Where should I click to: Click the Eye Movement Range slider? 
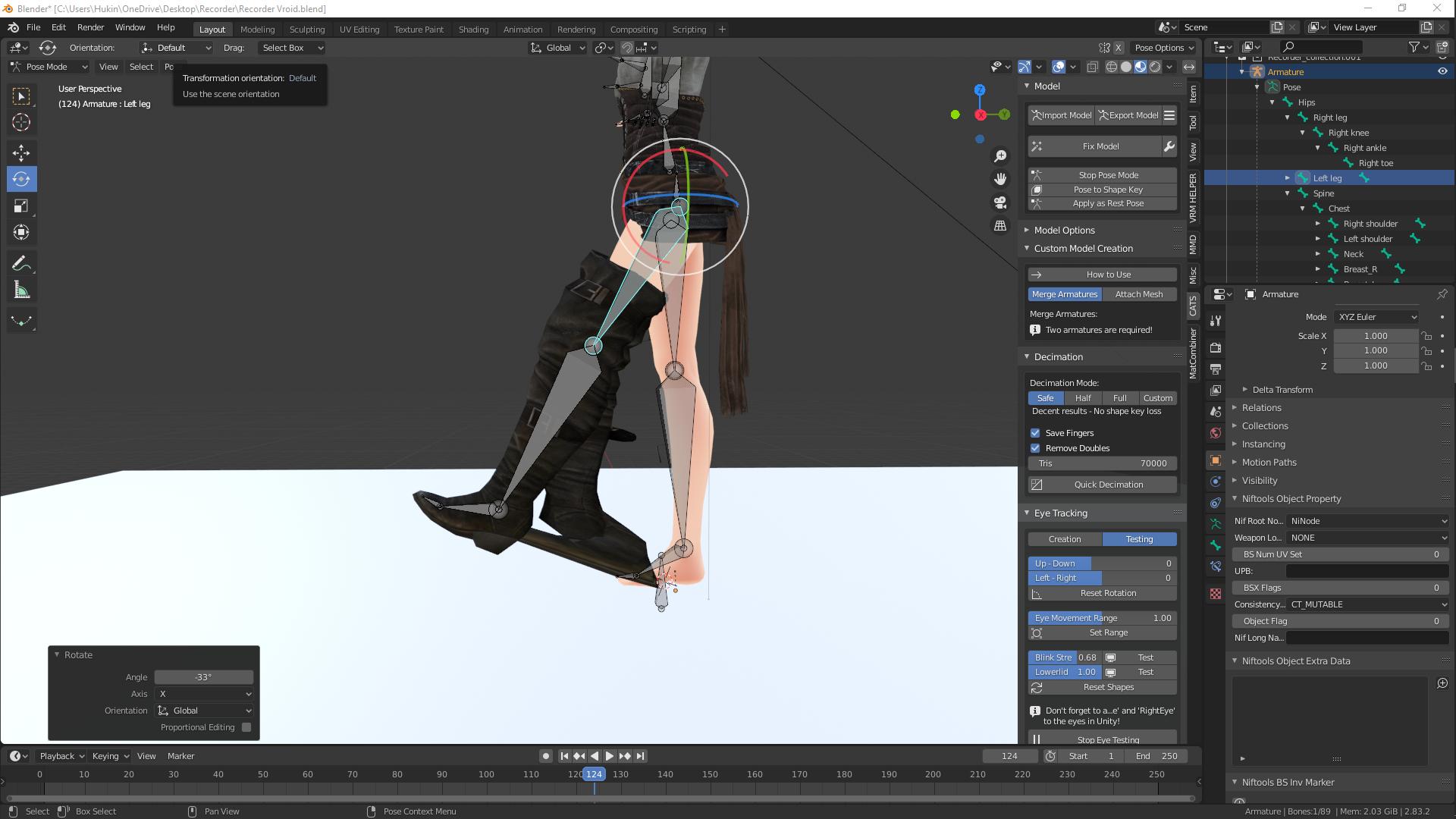(x=1103, y=618)
